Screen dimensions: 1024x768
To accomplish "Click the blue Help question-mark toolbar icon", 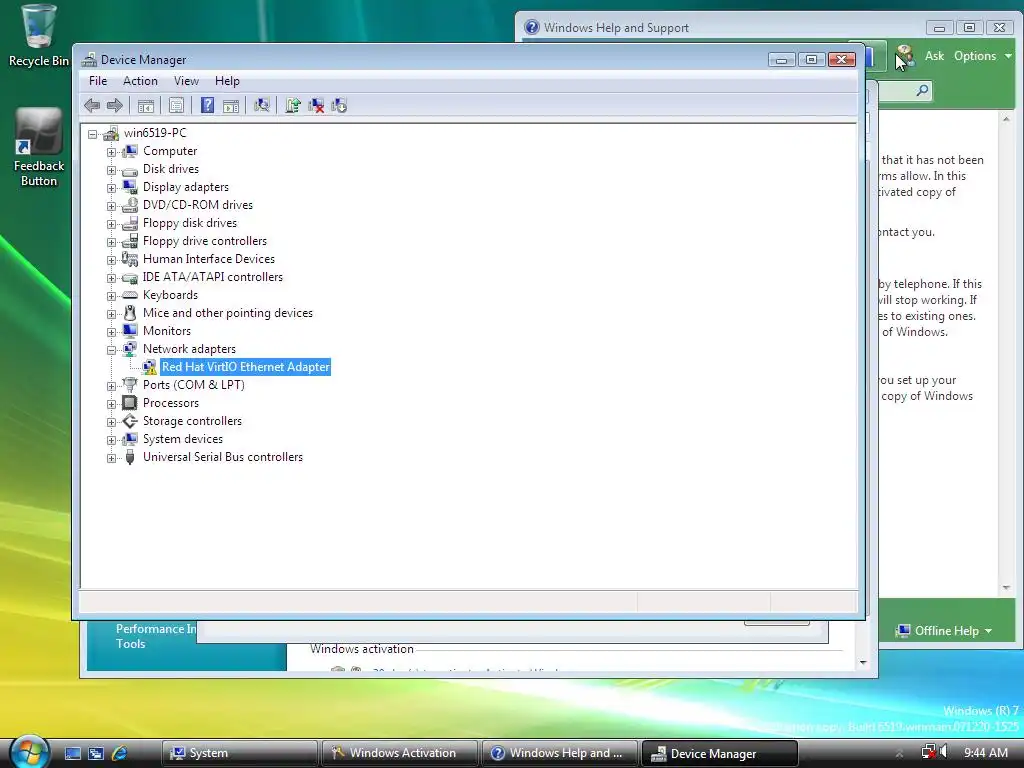I will point(207,105).
